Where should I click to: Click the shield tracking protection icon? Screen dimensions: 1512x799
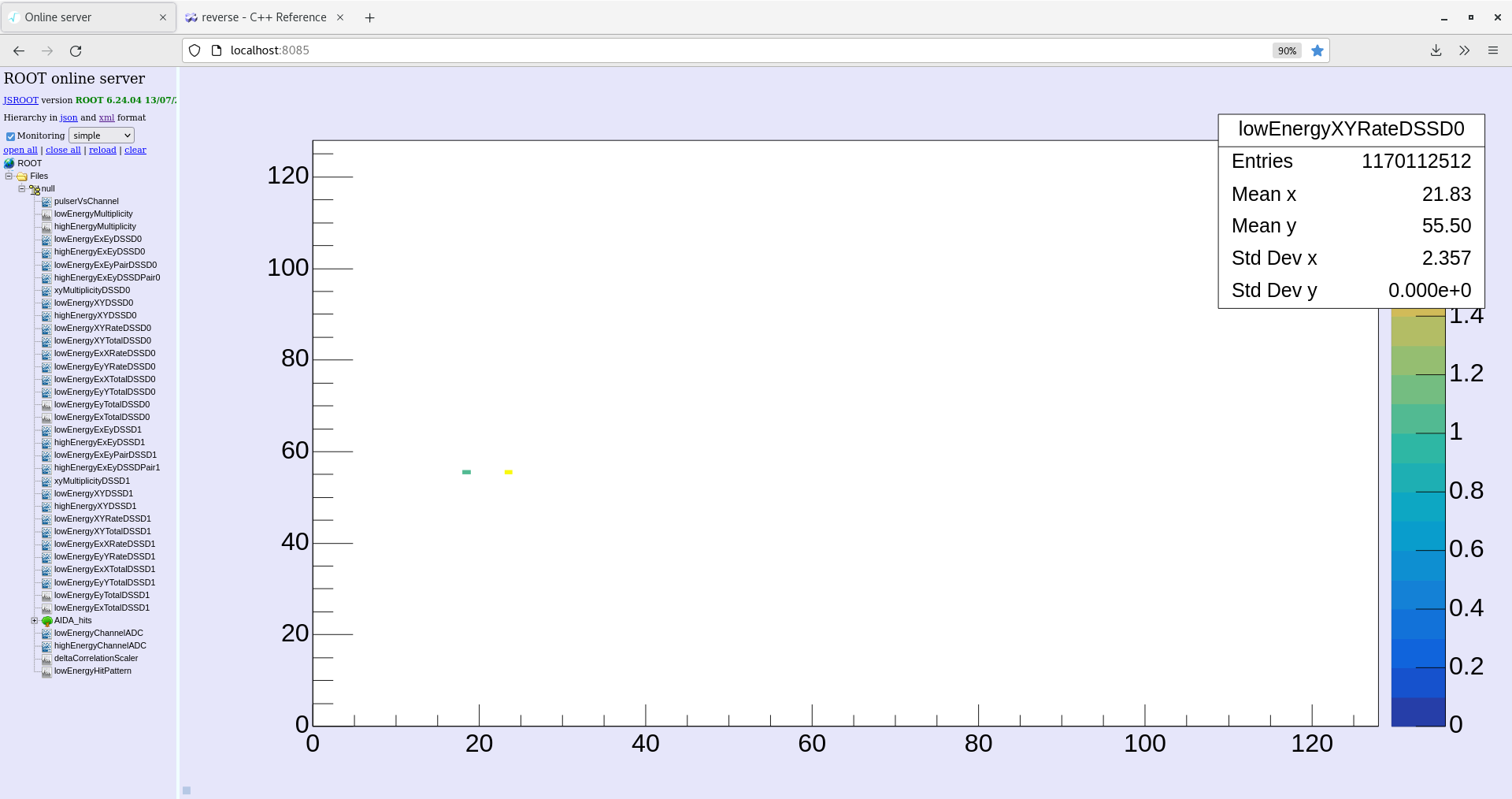pos(195,50)
